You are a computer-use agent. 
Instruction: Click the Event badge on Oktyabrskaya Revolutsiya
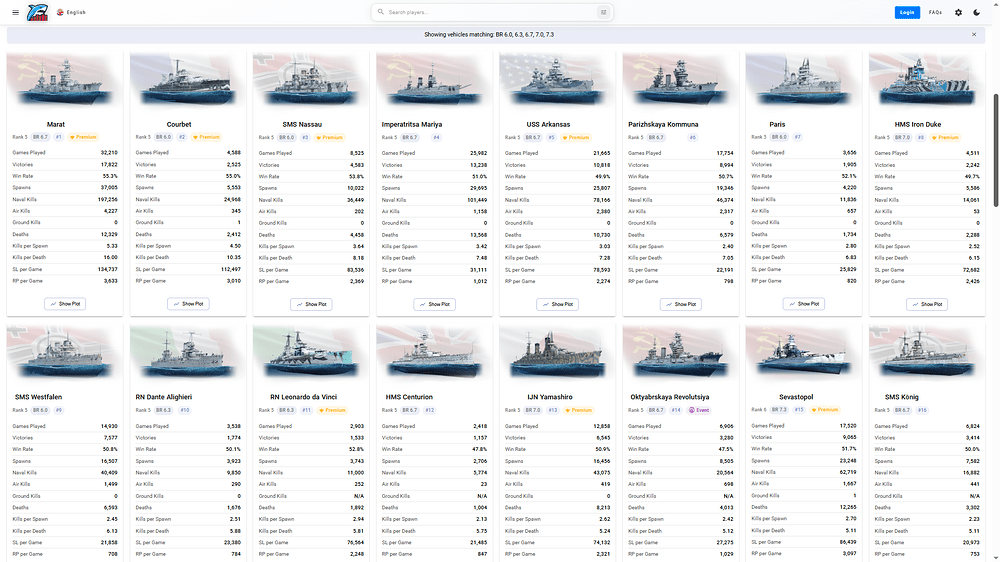[x=699, y=410]
